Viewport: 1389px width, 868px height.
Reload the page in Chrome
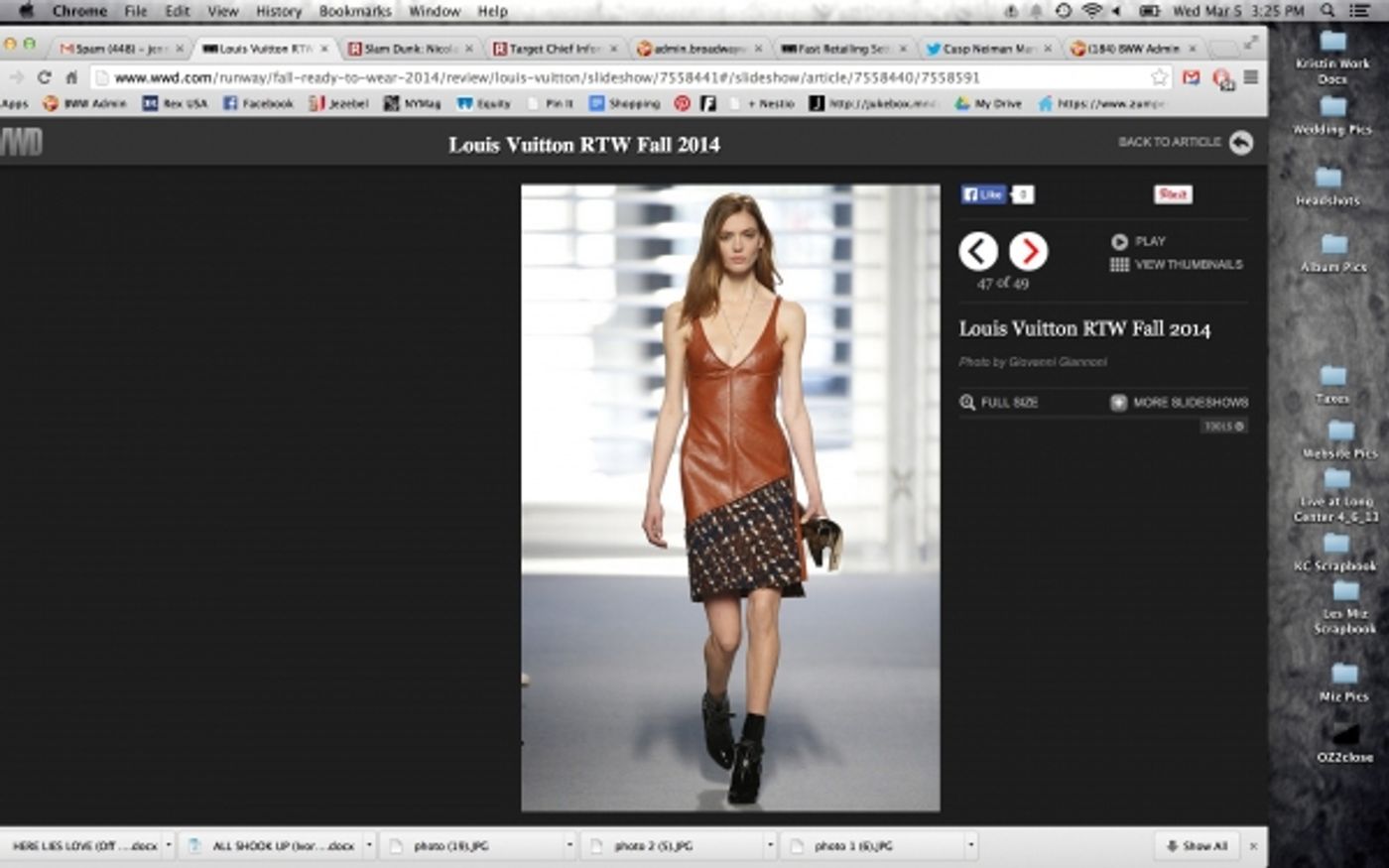44,77
